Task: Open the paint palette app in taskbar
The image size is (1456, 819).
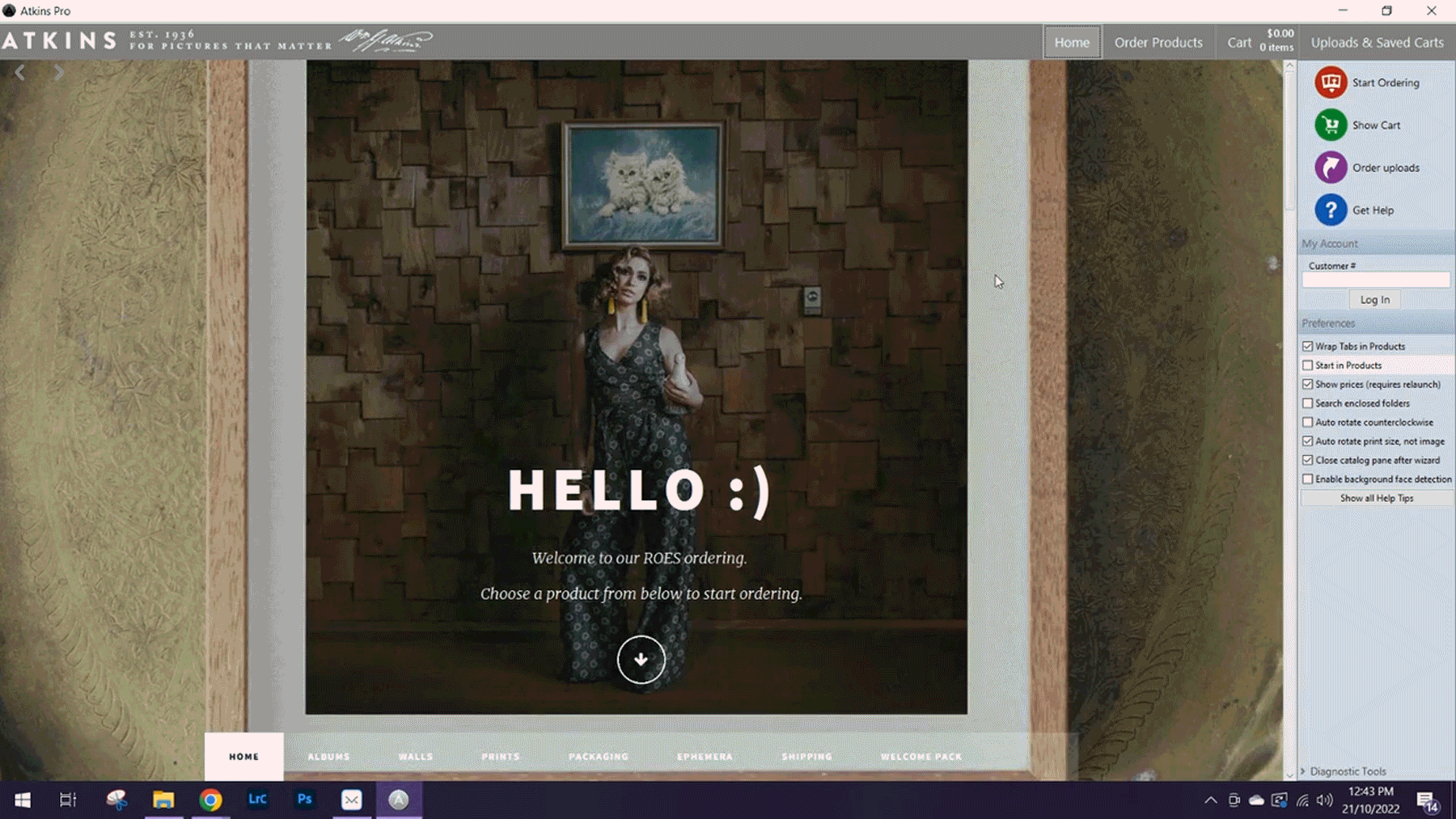Action: [x=116, y=800]
